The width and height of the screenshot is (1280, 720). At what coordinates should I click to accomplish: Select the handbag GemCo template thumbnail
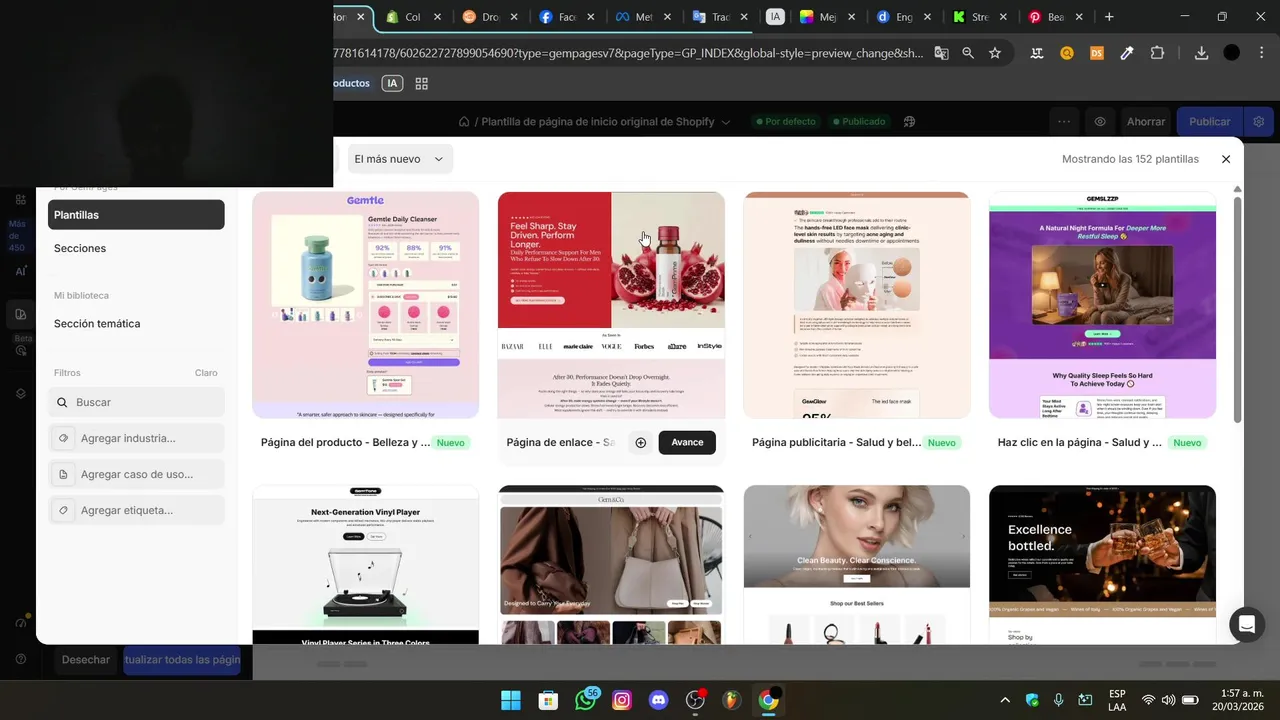611,565
